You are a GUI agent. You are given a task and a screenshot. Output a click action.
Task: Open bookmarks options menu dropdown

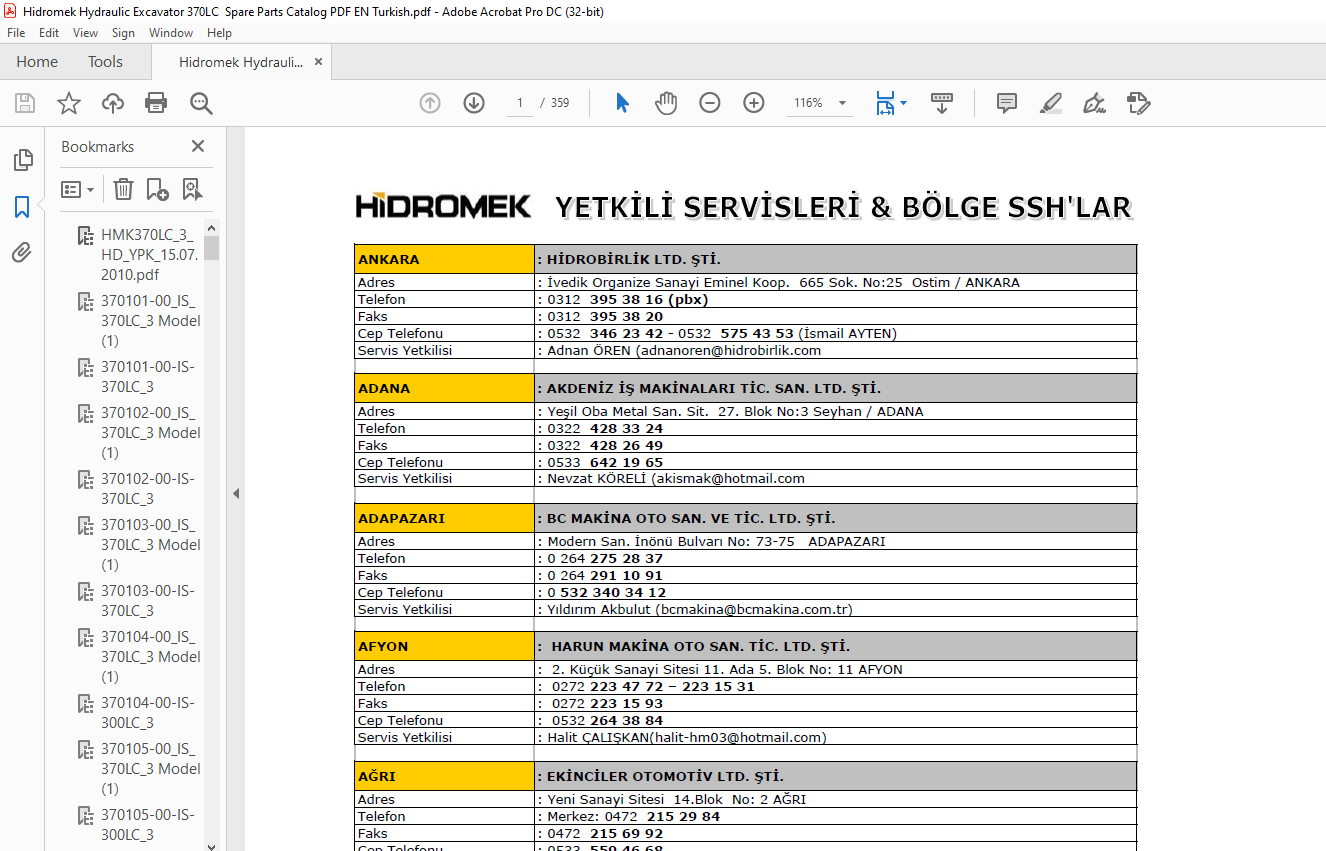[78, 189]
